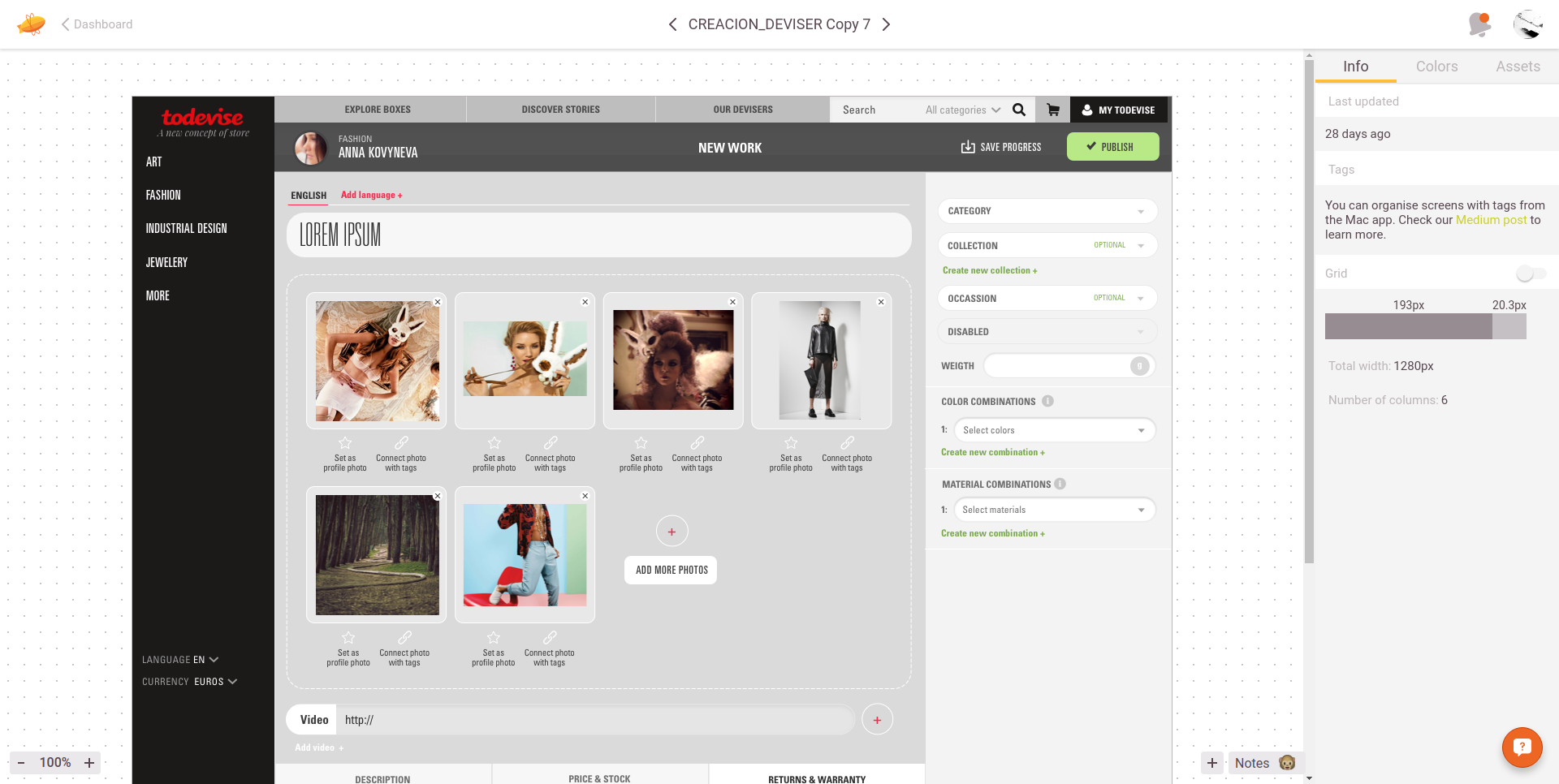Remove the dark curly hair photo
The image size is (1559, 784).
732,302
